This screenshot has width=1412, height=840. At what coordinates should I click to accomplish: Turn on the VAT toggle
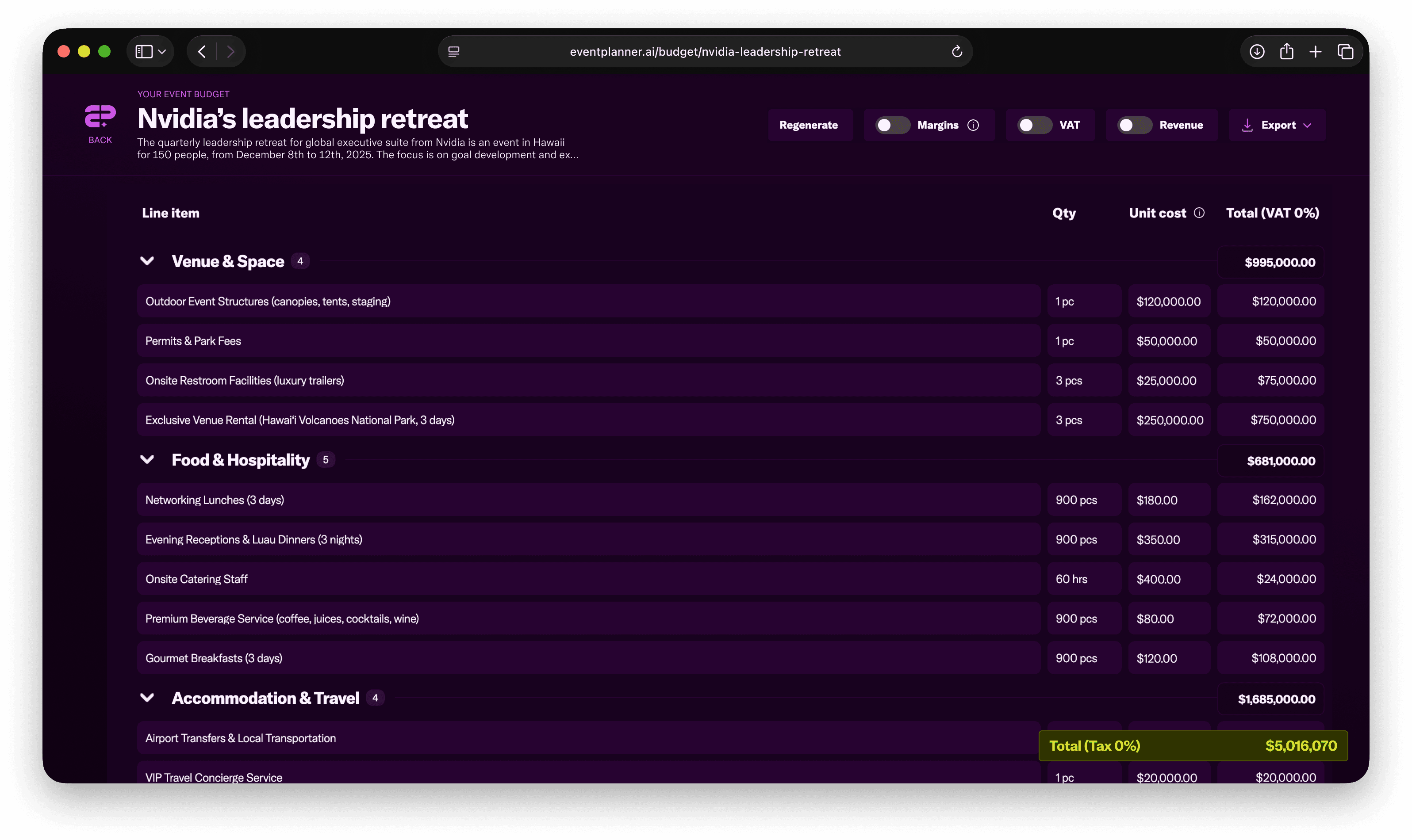pyautogui.click(x=1034, y=125)
